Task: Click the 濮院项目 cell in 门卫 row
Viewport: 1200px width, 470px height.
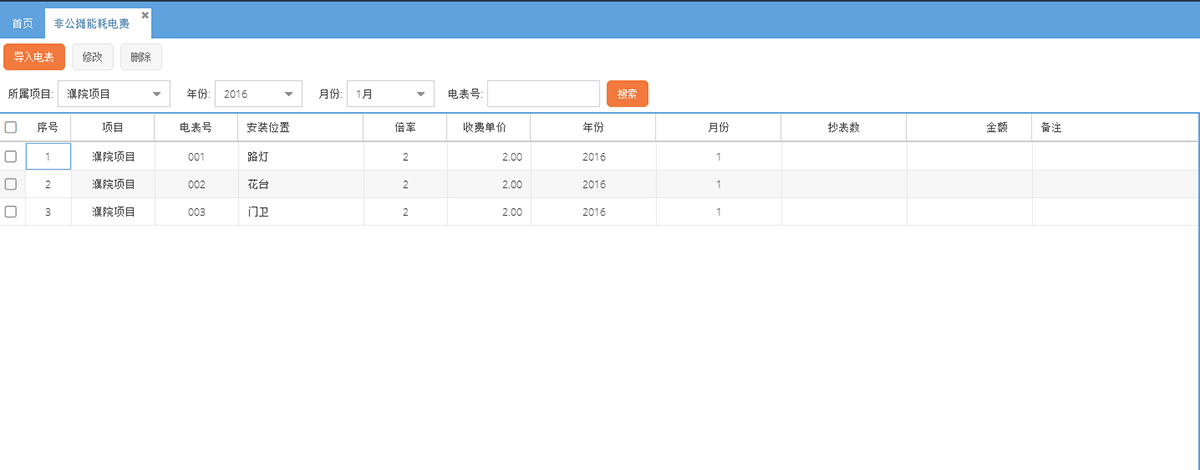Action: click(x=113, y=212)
